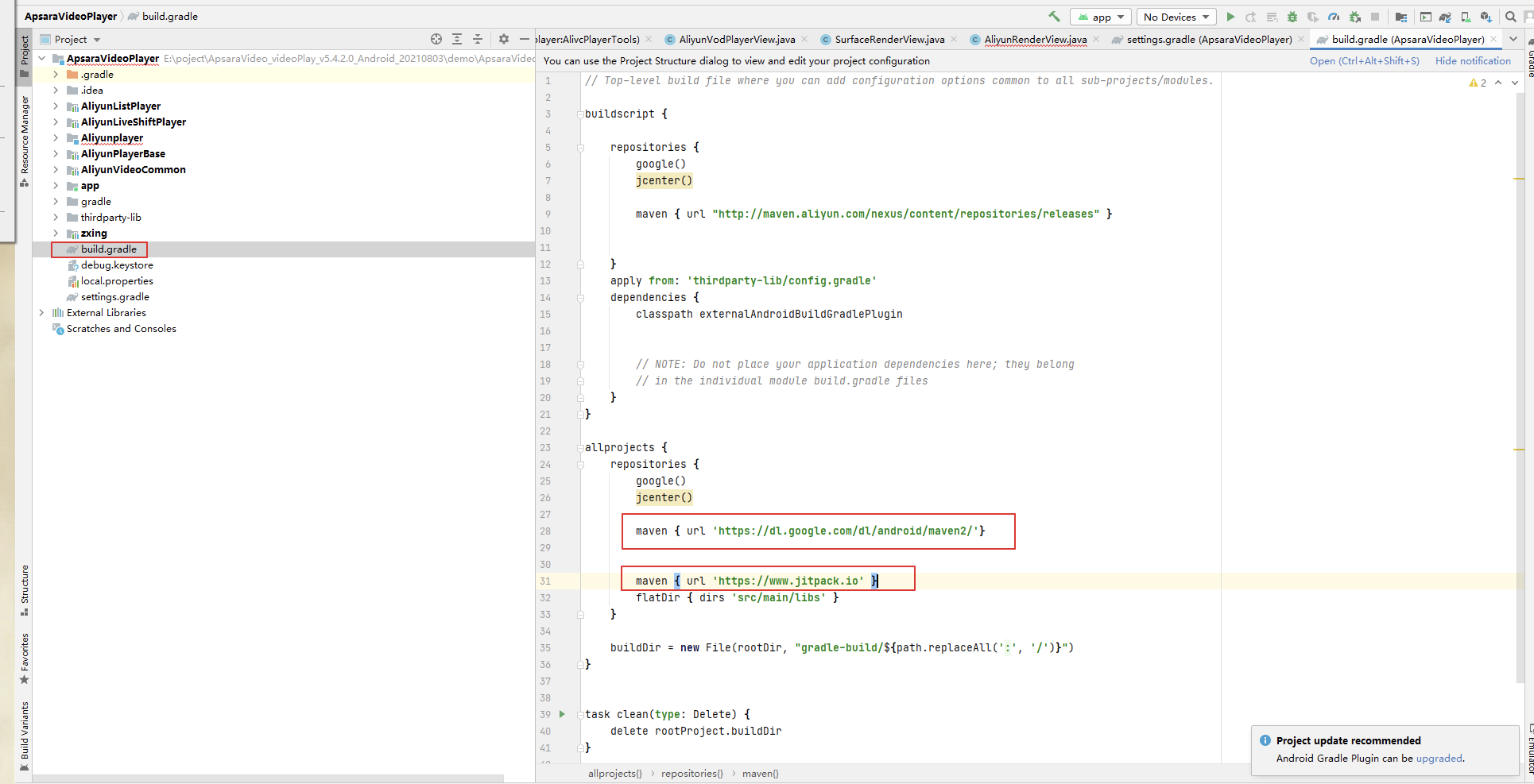Click repositories{} breadcrumb

(x=691, y=774)
